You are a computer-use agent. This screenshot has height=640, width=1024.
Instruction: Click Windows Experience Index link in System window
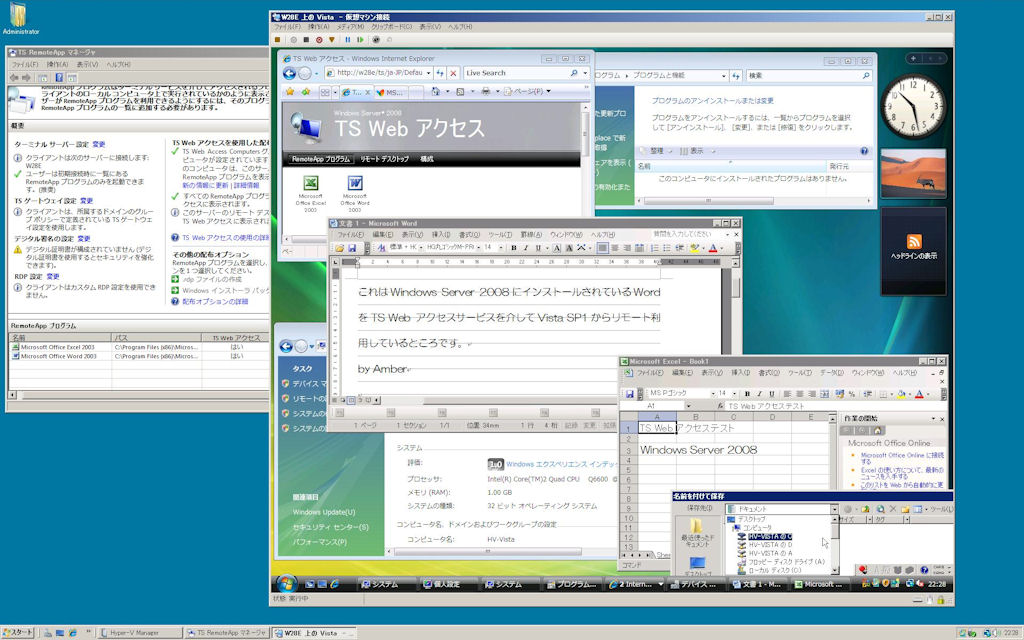coord(561,464)
